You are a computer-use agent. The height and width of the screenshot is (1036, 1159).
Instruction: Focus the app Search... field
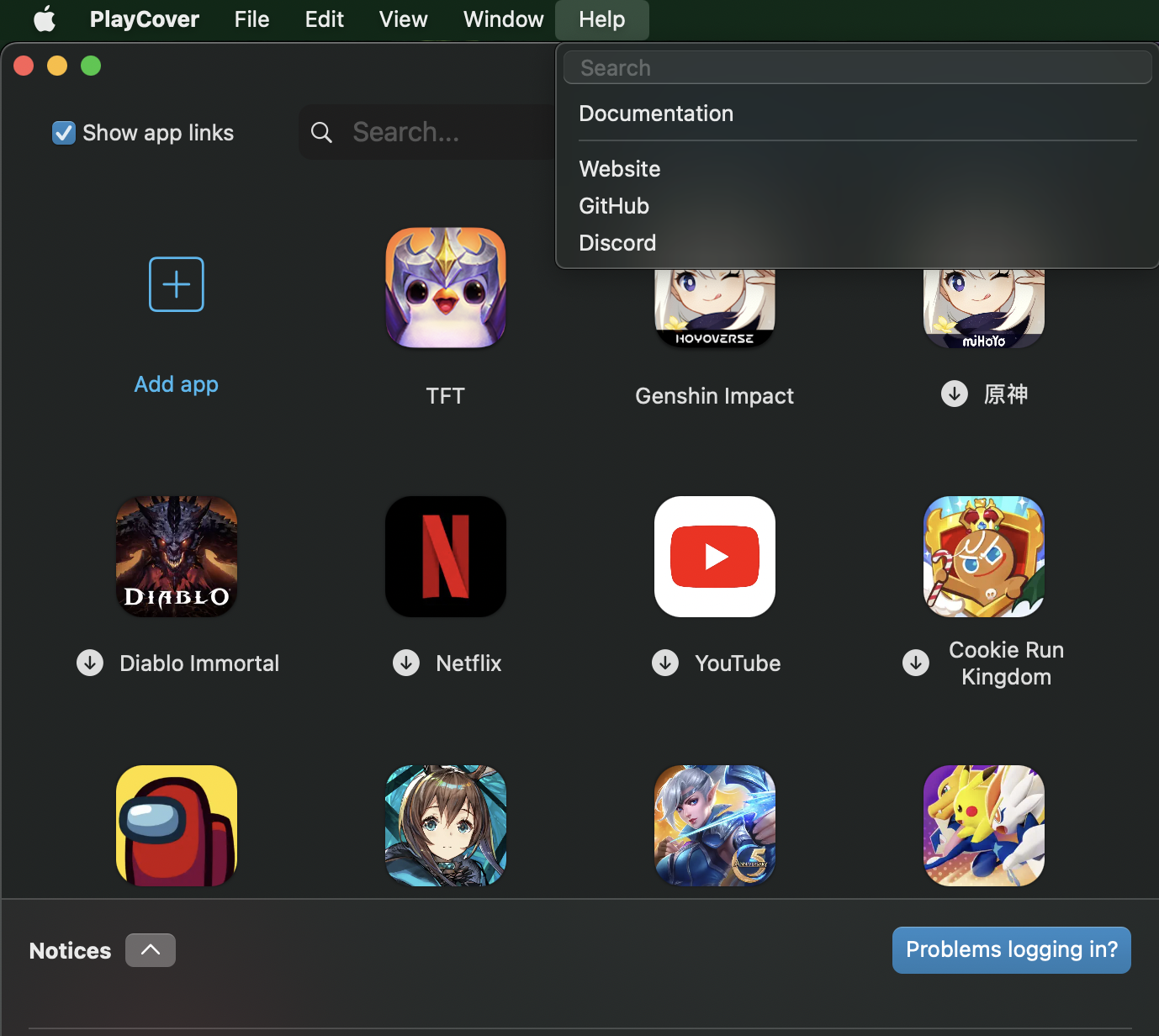(427, 132)
